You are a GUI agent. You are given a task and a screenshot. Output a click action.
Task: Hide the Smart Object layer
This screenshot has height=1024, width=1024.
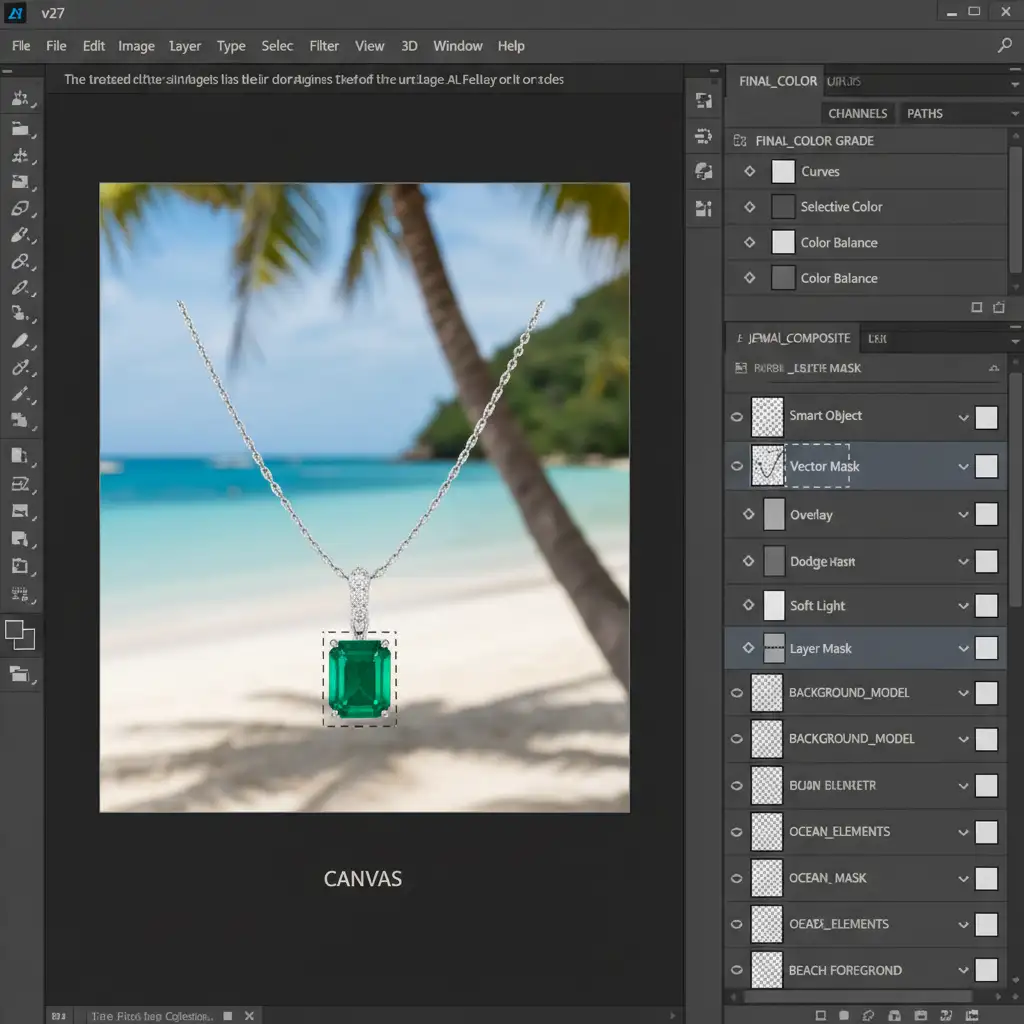point(737,416)
